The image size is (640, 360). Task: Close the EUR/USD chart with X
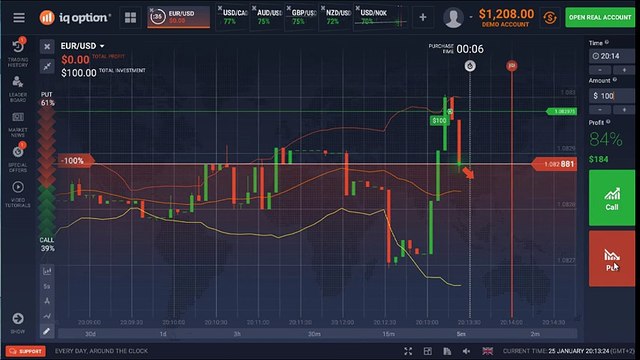(x=47, y=47)
